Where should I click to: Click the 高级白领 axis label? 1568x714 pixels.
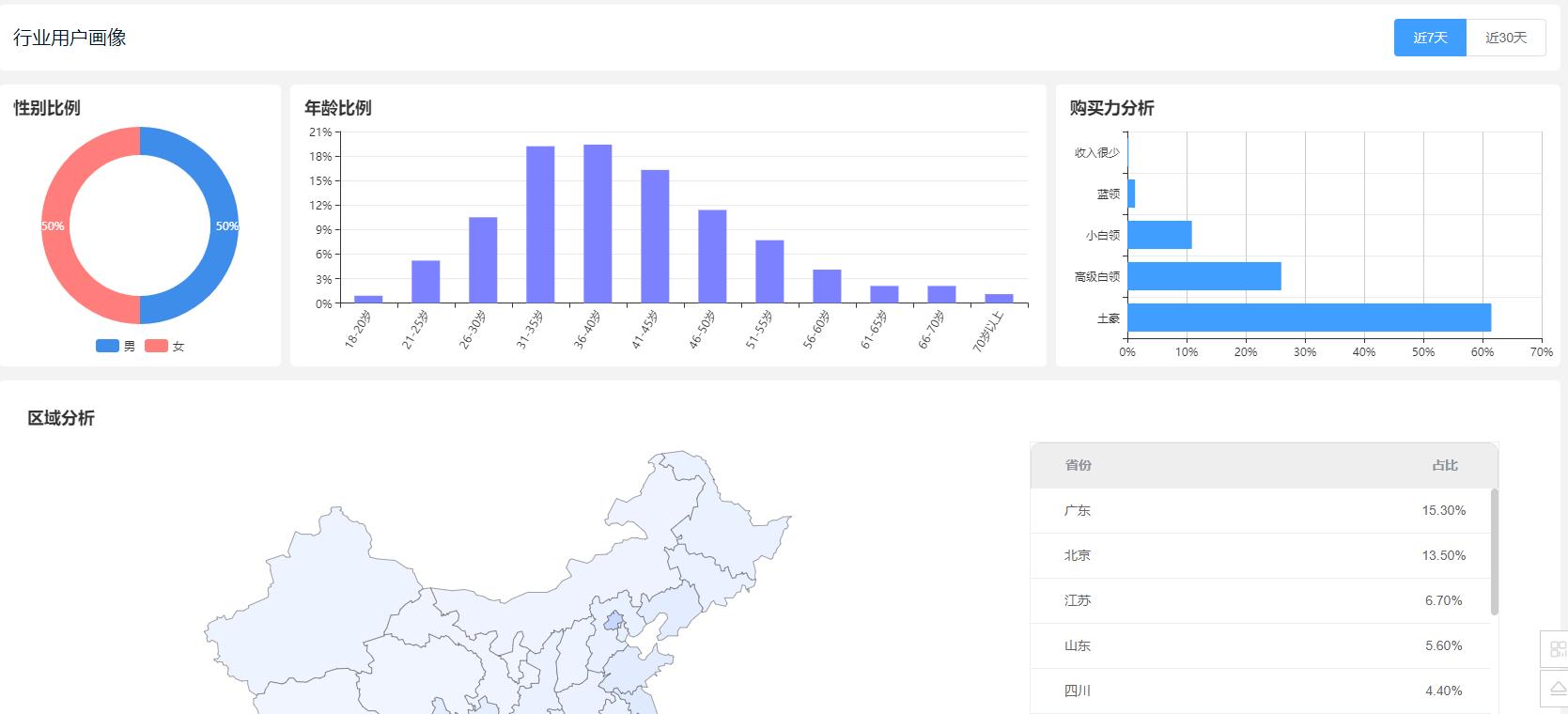point(1097,276)
